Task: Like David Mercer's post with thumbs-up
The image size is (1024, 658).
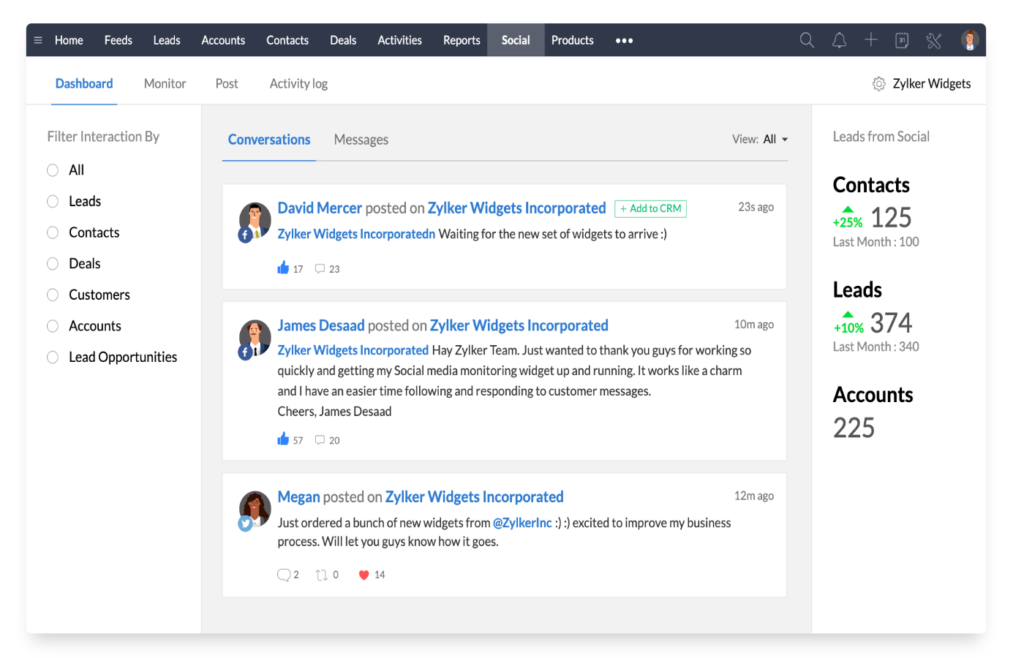Action: 284,268
